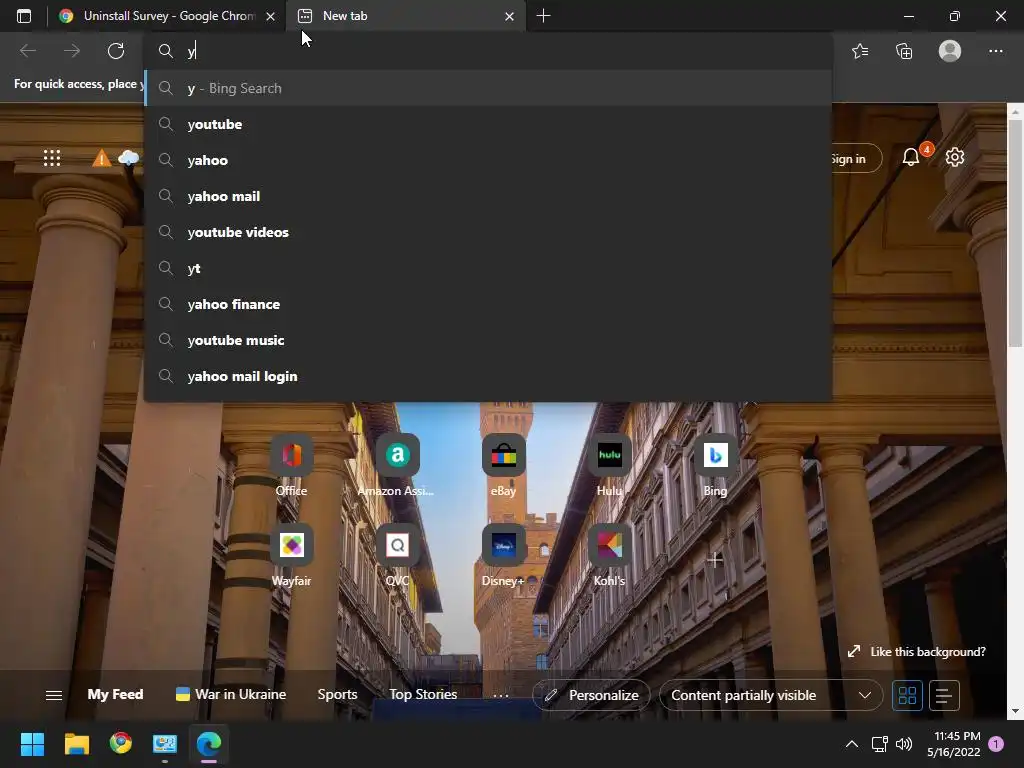Open File Explorer from taskbar
Viewport: 1024px width, 768px height.
click(x=76, y=744)
